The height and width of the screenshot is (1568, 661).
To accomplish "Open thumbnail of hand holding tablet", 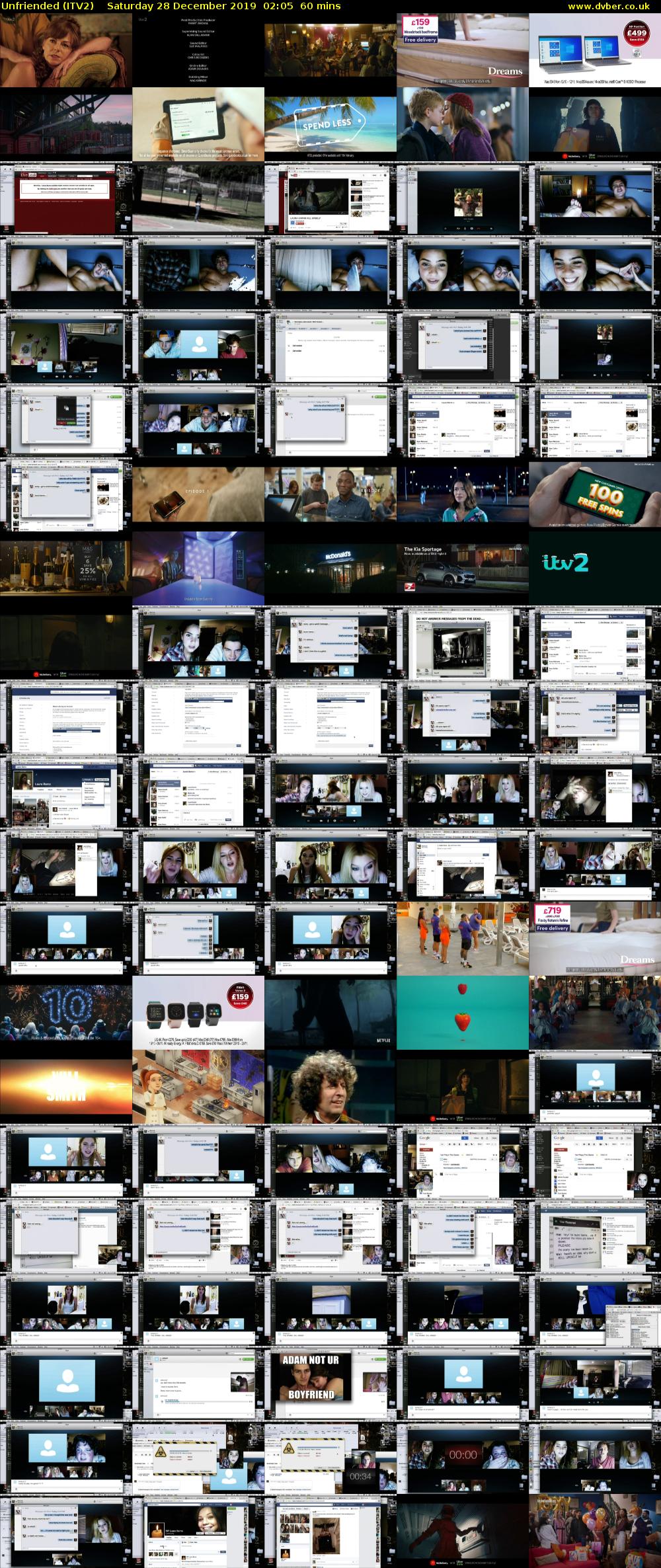I will click(198, 124).
